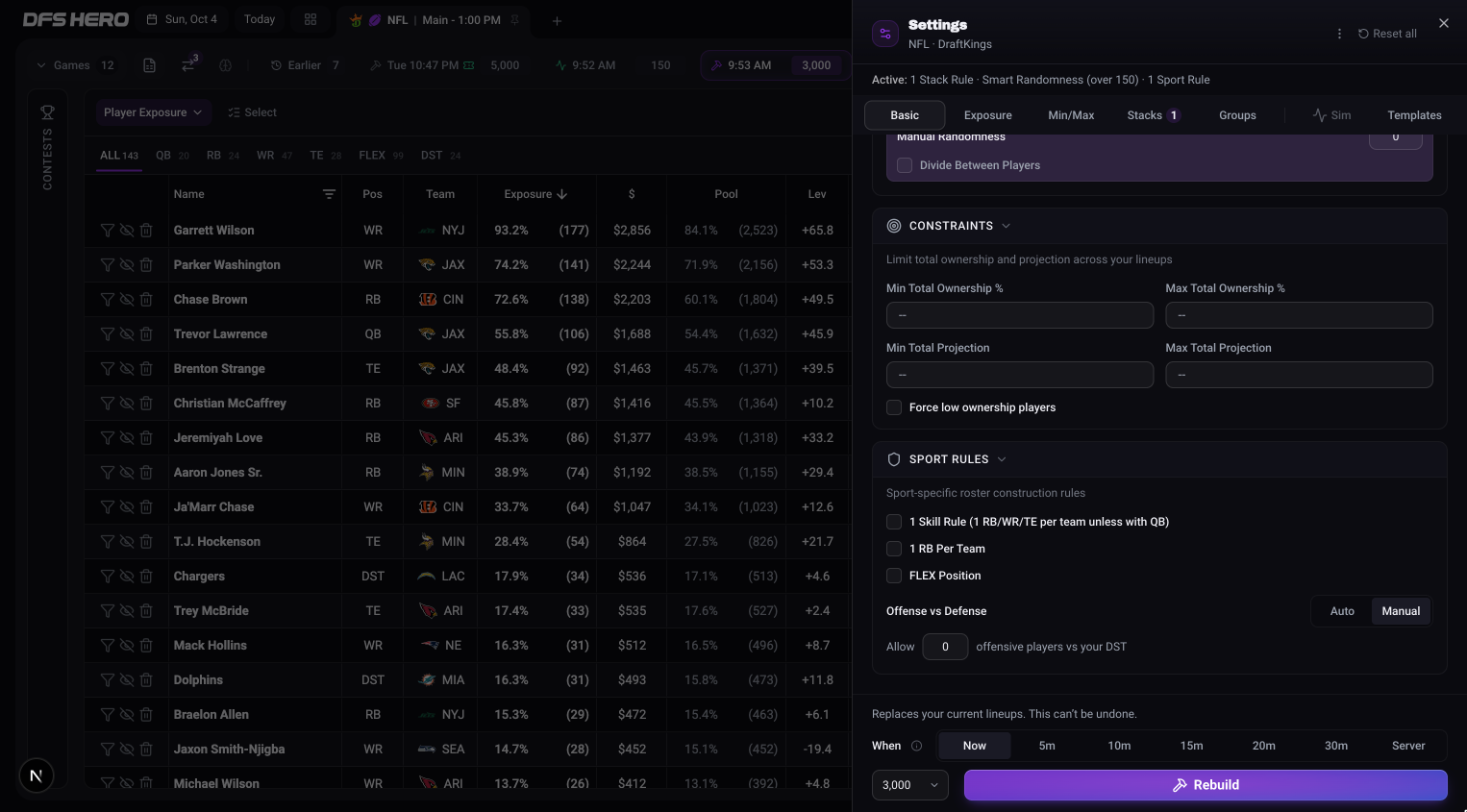Click the info icon in the games toolbar
The width and height of the screenshot is (1467, 812).
225,65
